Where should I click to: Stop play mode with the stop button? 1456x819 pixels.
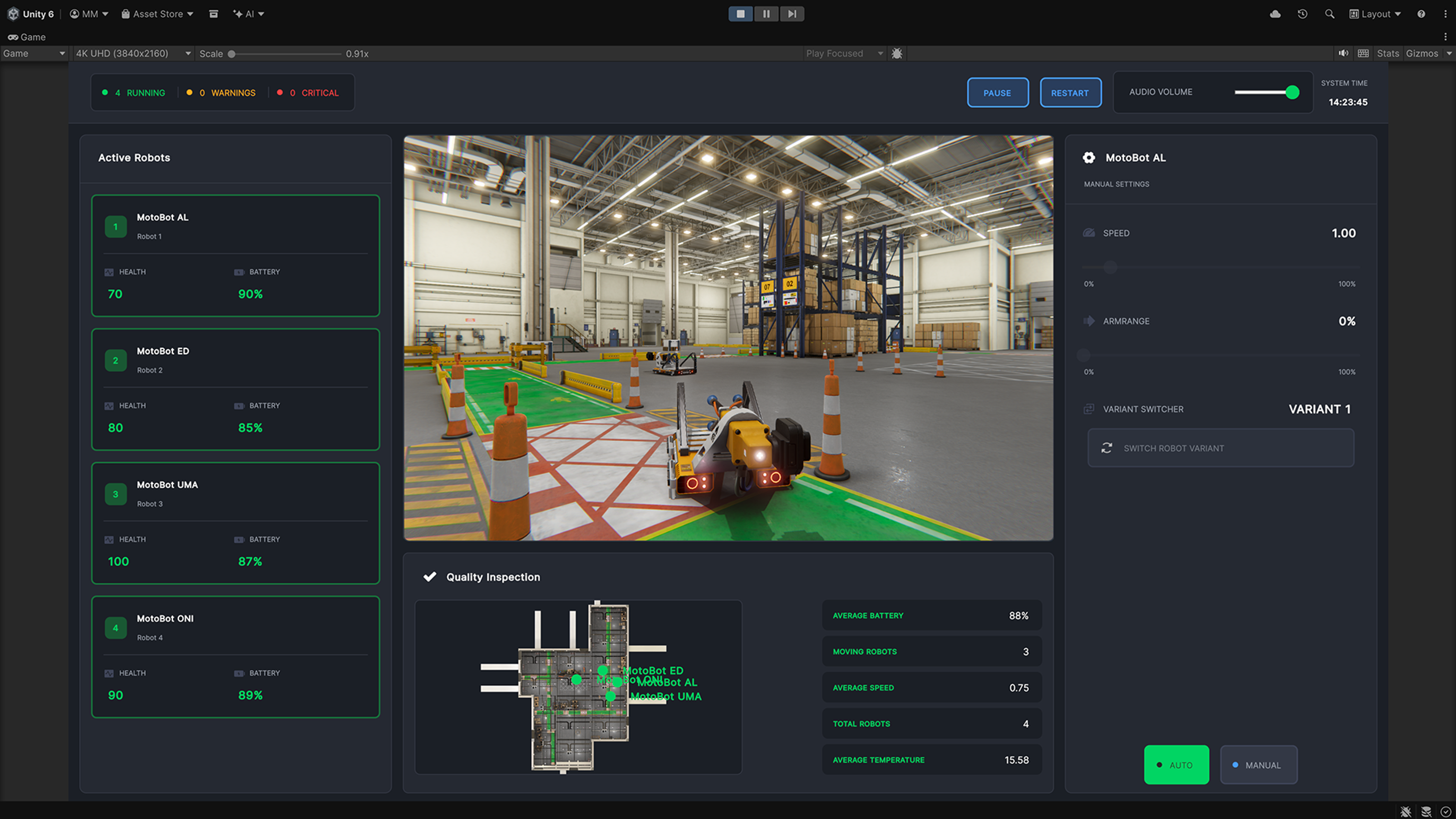coord(740,14)
